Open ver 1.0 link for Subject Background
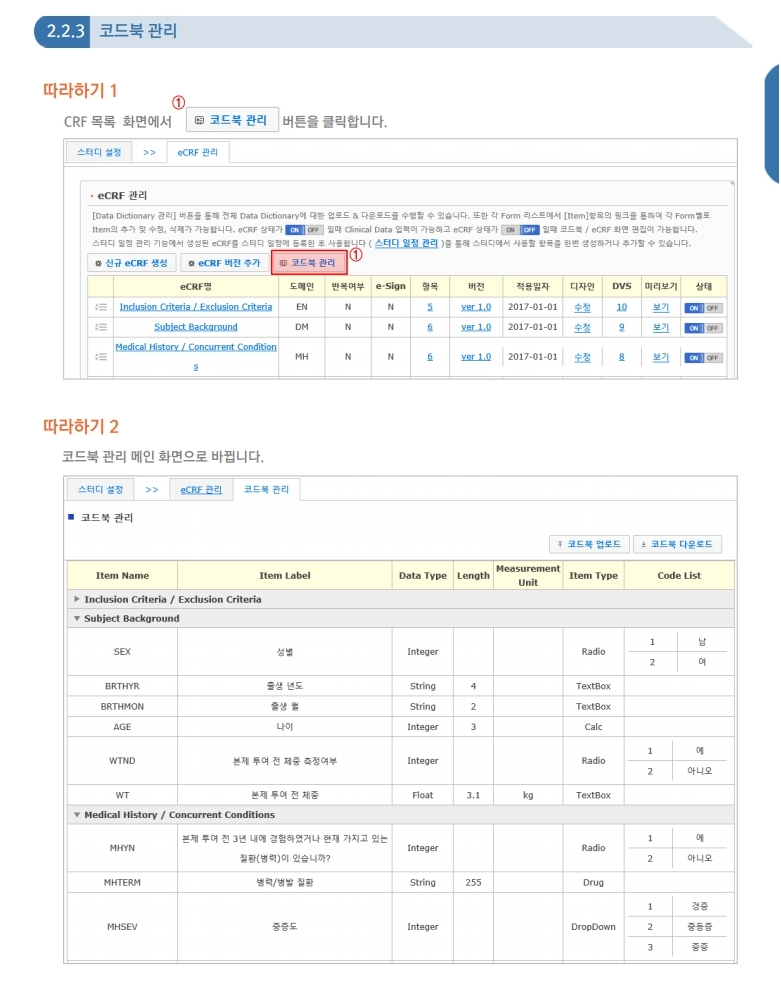This screenshot has height=991, width=781. coord(476,327)
